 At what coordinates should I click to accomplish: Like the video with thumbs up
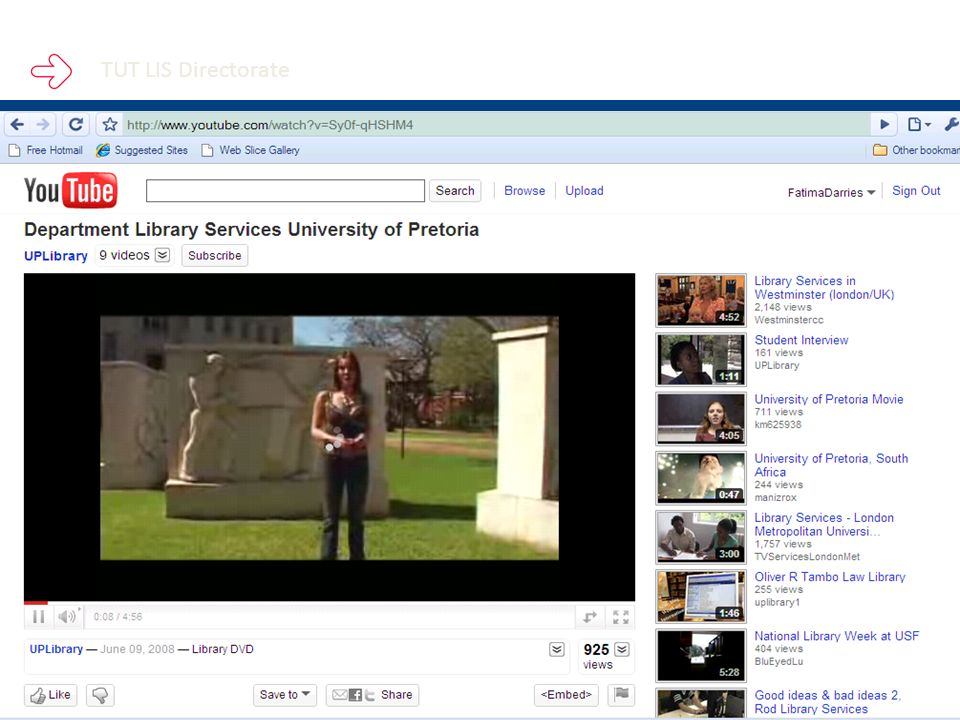51,695
